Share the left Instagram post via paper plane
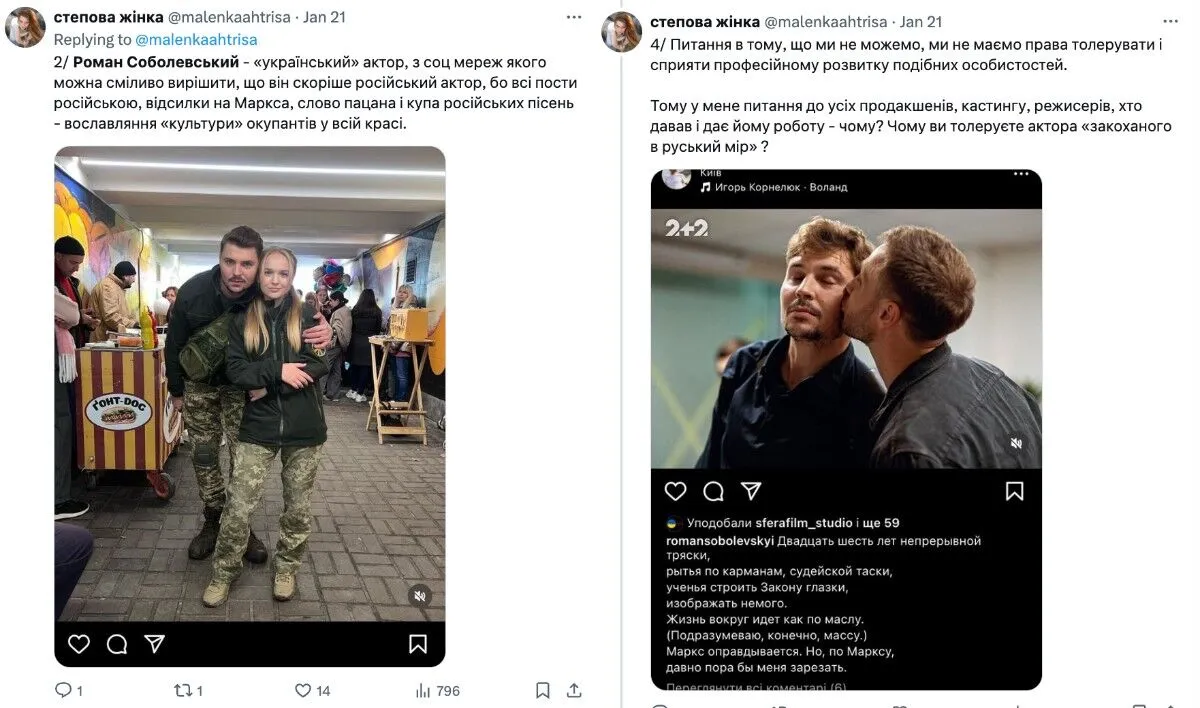Image resolution: width=1200 pixels, height=708 pixels. [x=155, y=646]
